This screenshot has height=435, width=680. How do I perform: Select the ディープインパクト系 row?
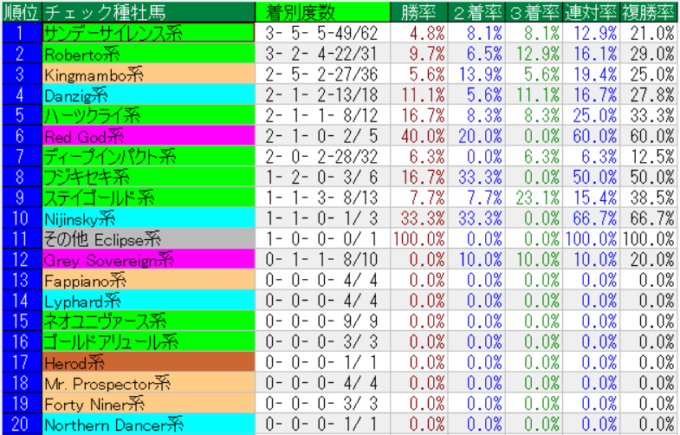tap(147, 156)
